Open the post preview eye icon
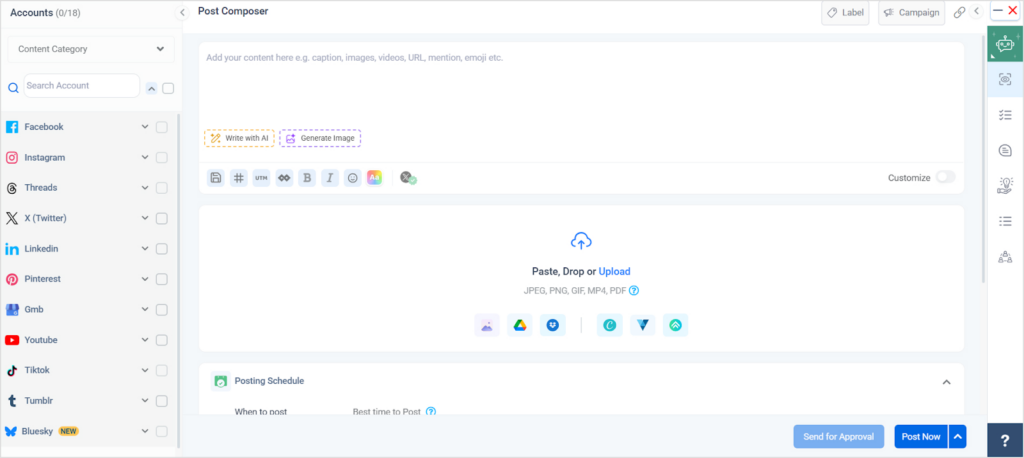This screenshot has height=458, width=1024. coord(1005,79)
